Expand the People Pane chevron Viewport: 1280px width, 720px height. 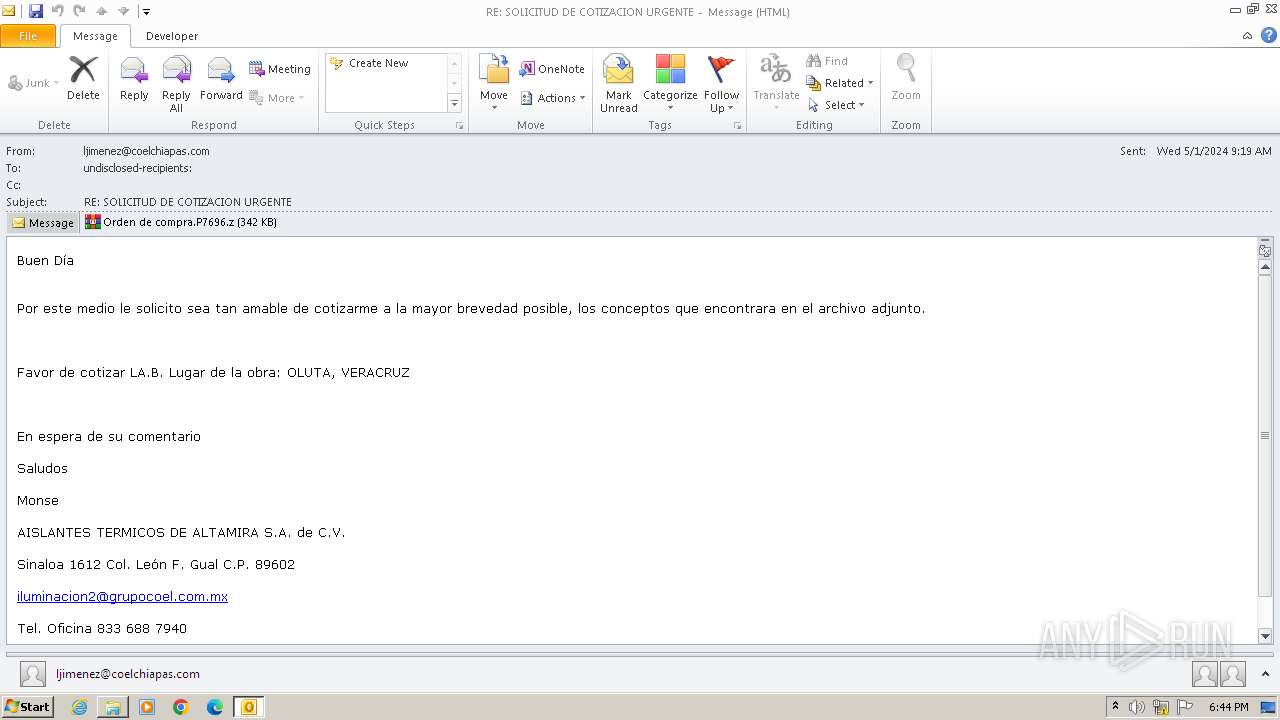[x=1266, y=674]
